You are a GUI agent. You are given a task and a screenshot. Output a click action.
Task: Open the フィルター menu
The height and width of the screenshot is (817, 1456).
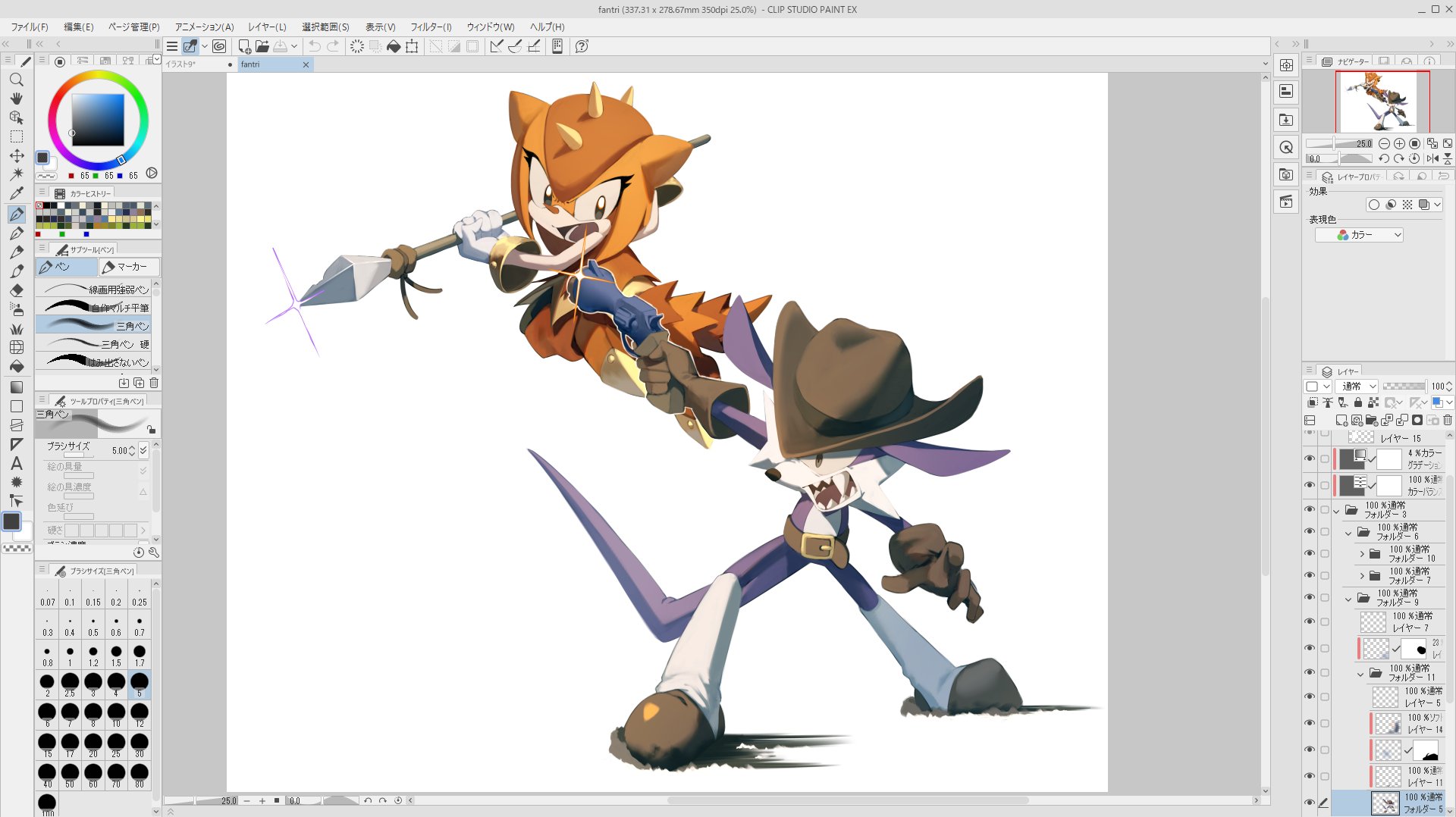coord(430,27)
